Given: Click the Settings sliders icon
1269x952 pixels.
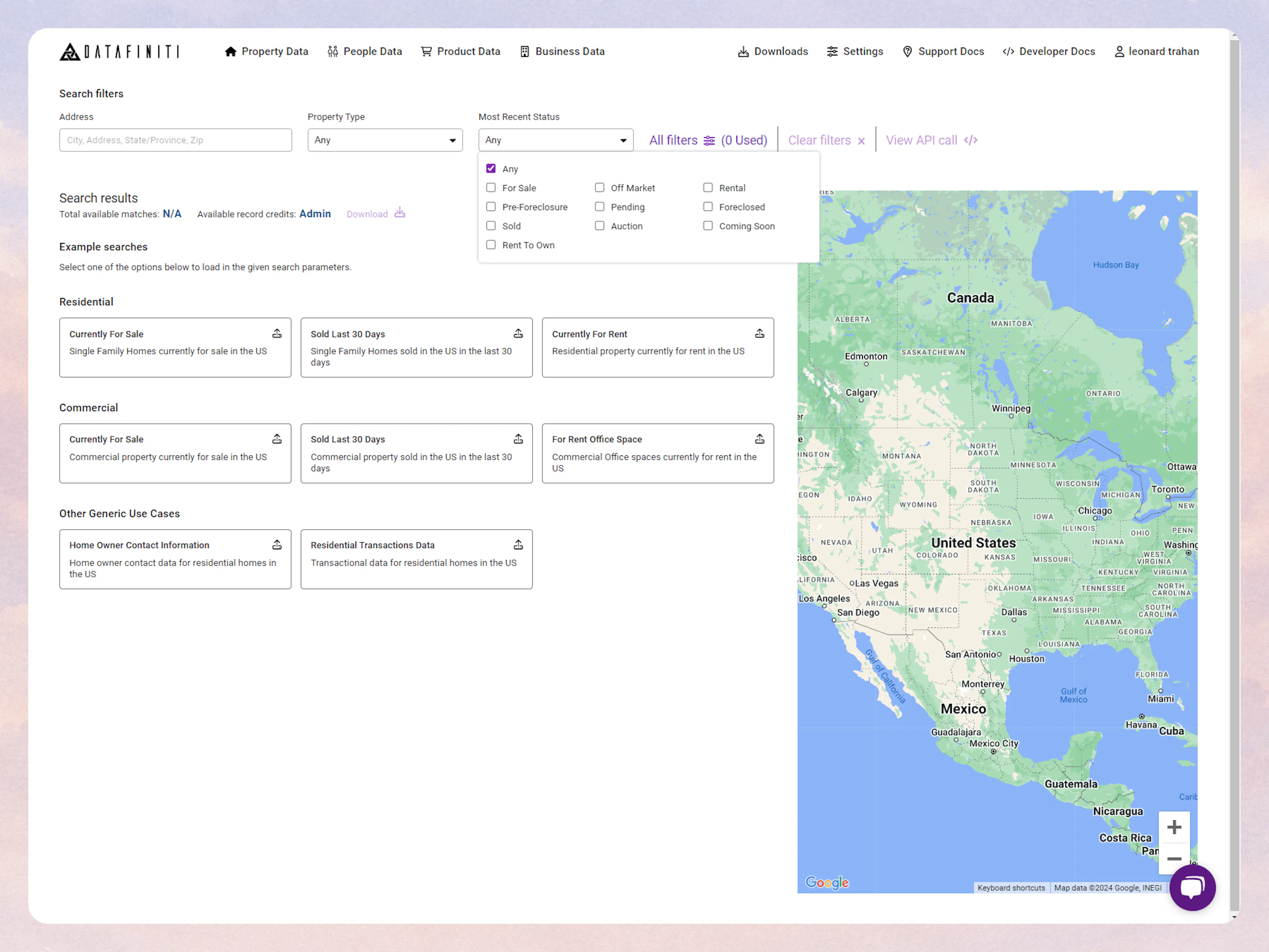Looking at the screenshot, I should tap(833, 52).
